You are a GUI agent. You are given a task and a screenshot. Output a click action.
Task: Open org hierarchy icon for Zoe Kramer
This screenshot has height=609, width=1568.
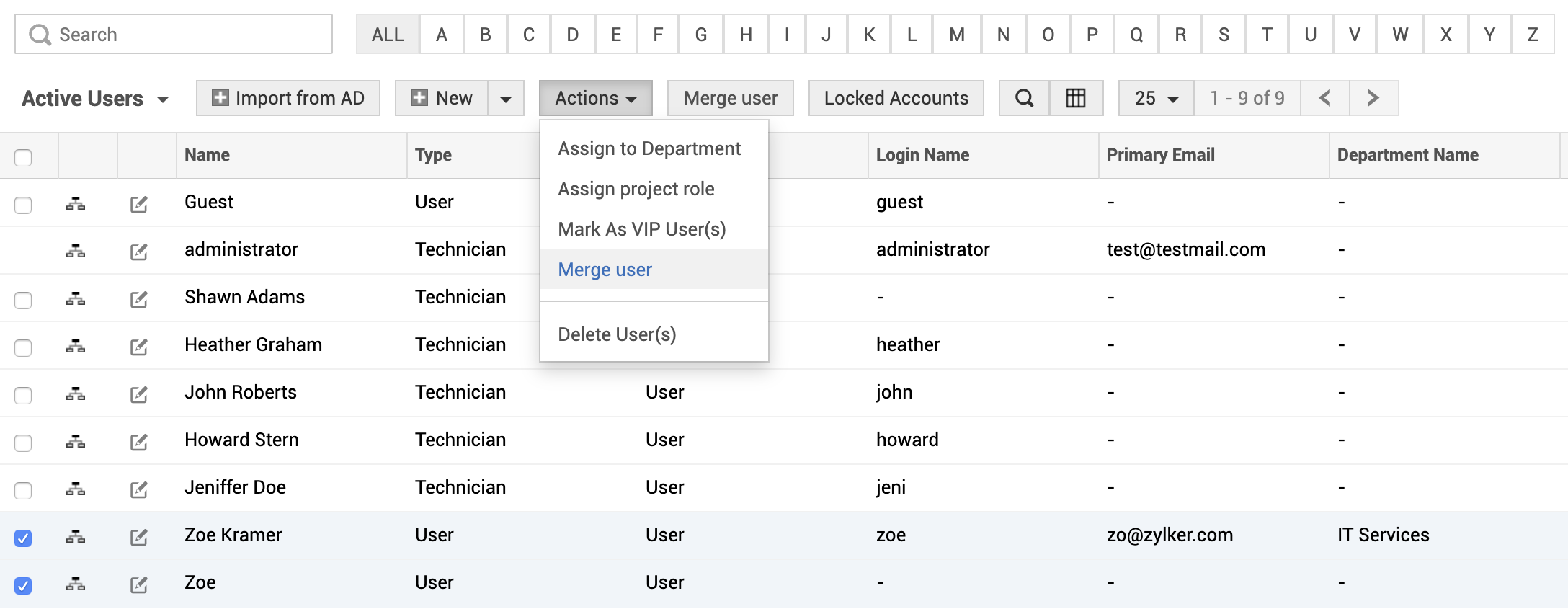[x=76, y=537]
